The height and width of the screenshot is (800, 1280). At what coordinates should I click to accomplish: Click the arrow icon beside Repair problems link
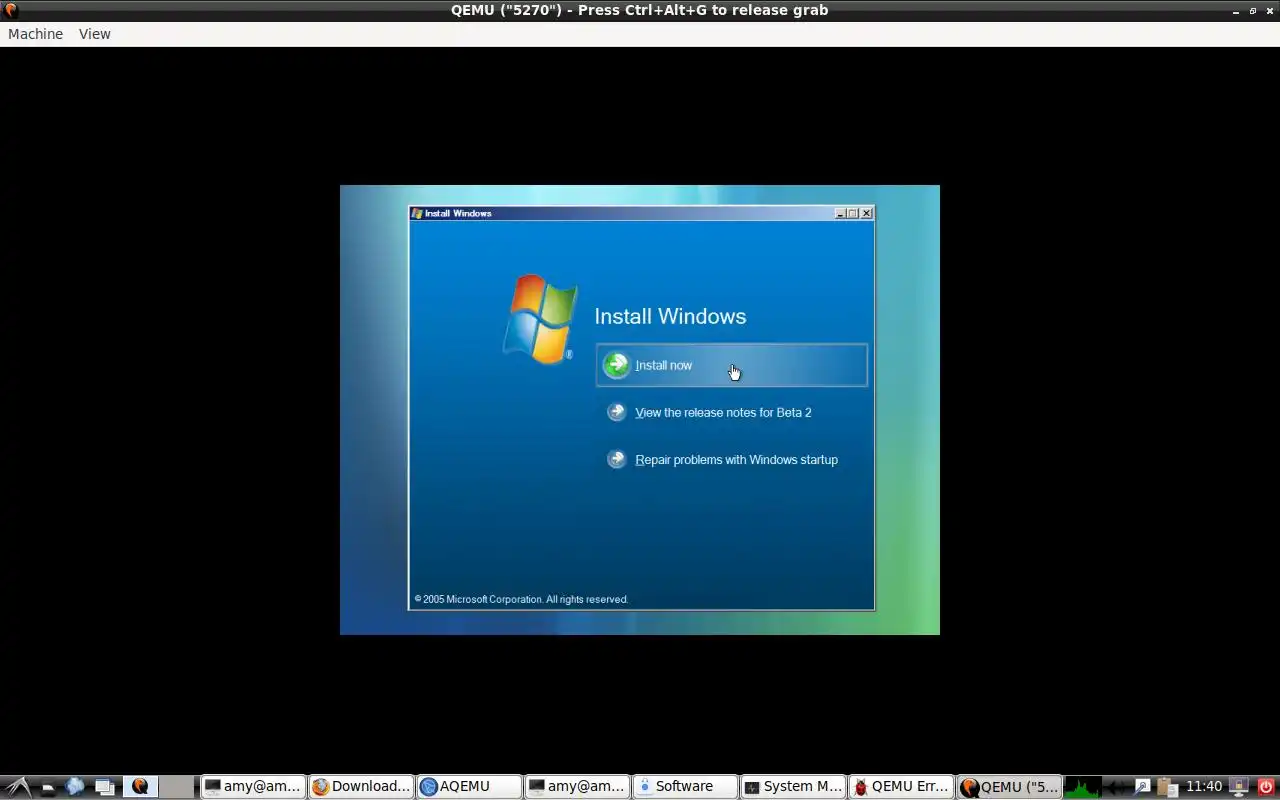pos(617,460)
